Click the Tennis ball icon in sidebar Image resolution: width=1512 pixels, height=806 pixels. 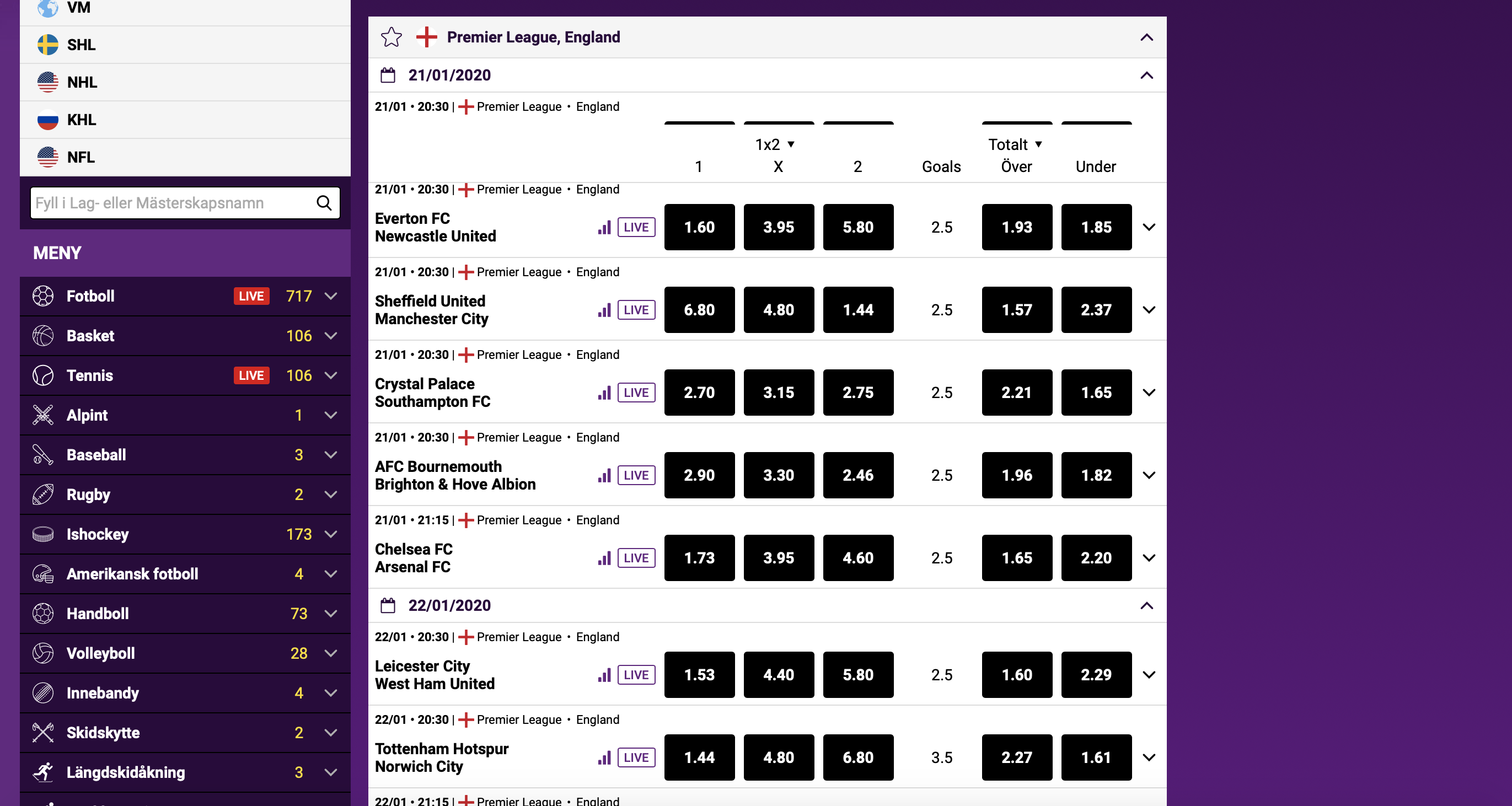pos(43,375)
